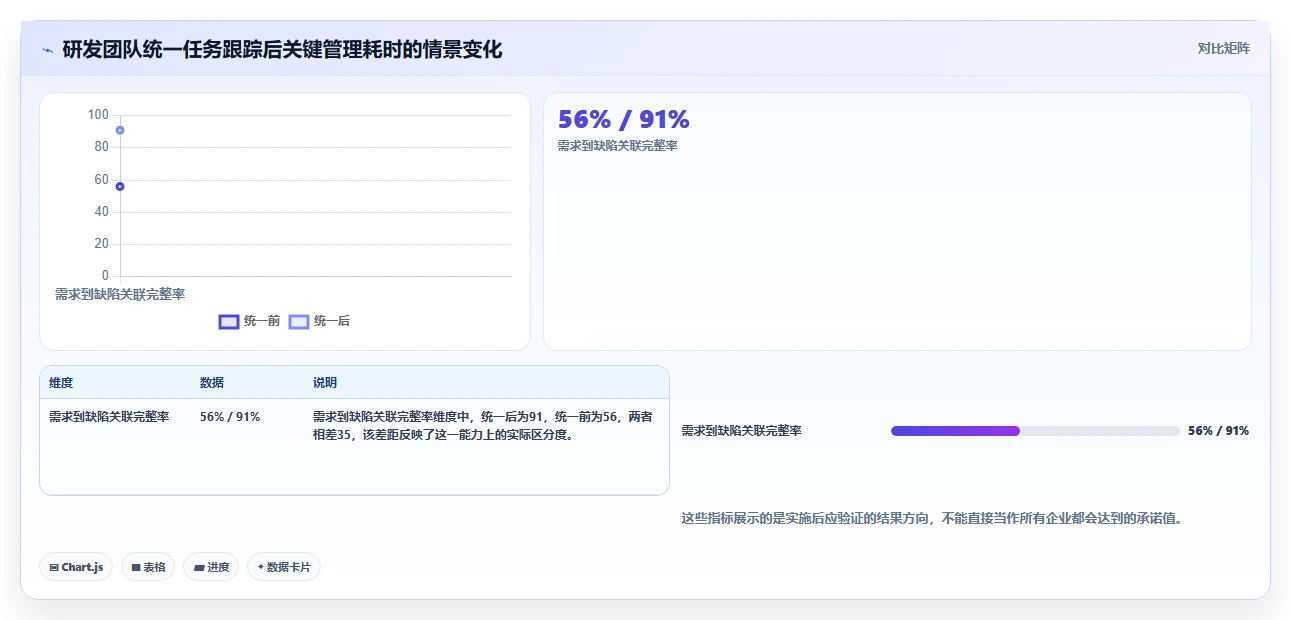Click the large 56% / 91% card value

pyautogui.click(x=624, y=120)
